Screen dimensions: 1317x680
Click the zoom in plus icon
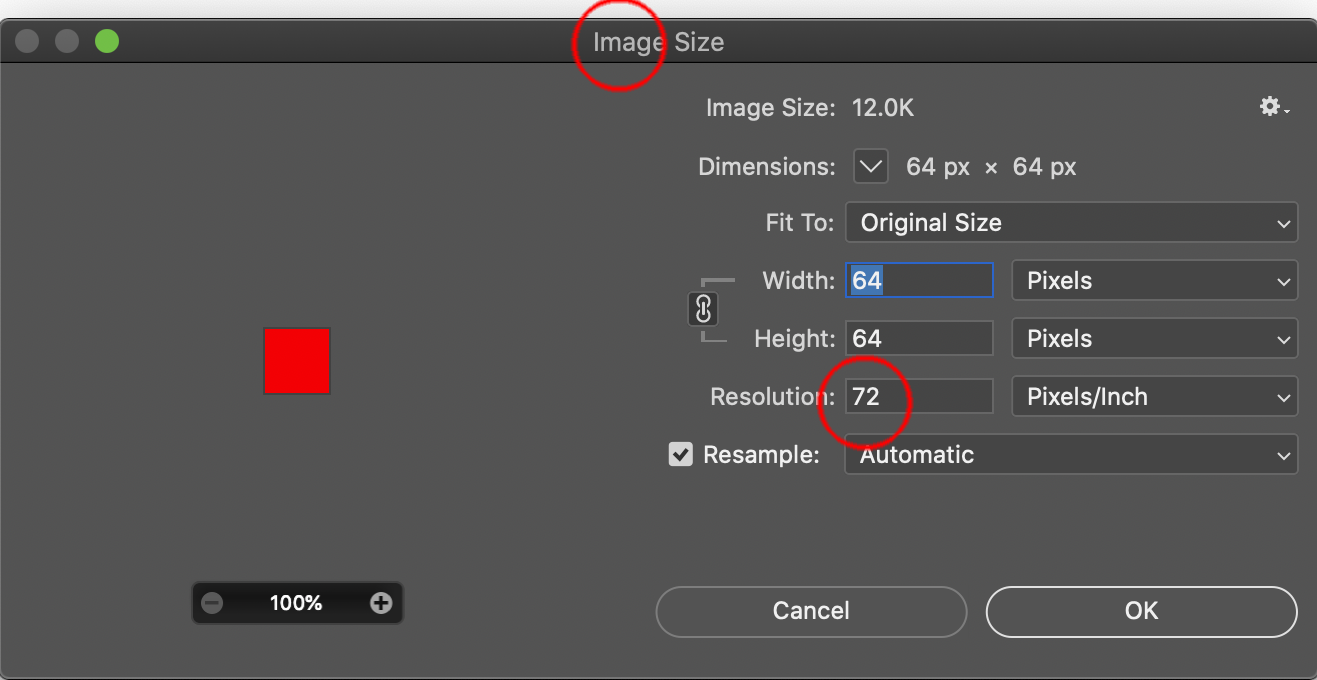point(381,602)
